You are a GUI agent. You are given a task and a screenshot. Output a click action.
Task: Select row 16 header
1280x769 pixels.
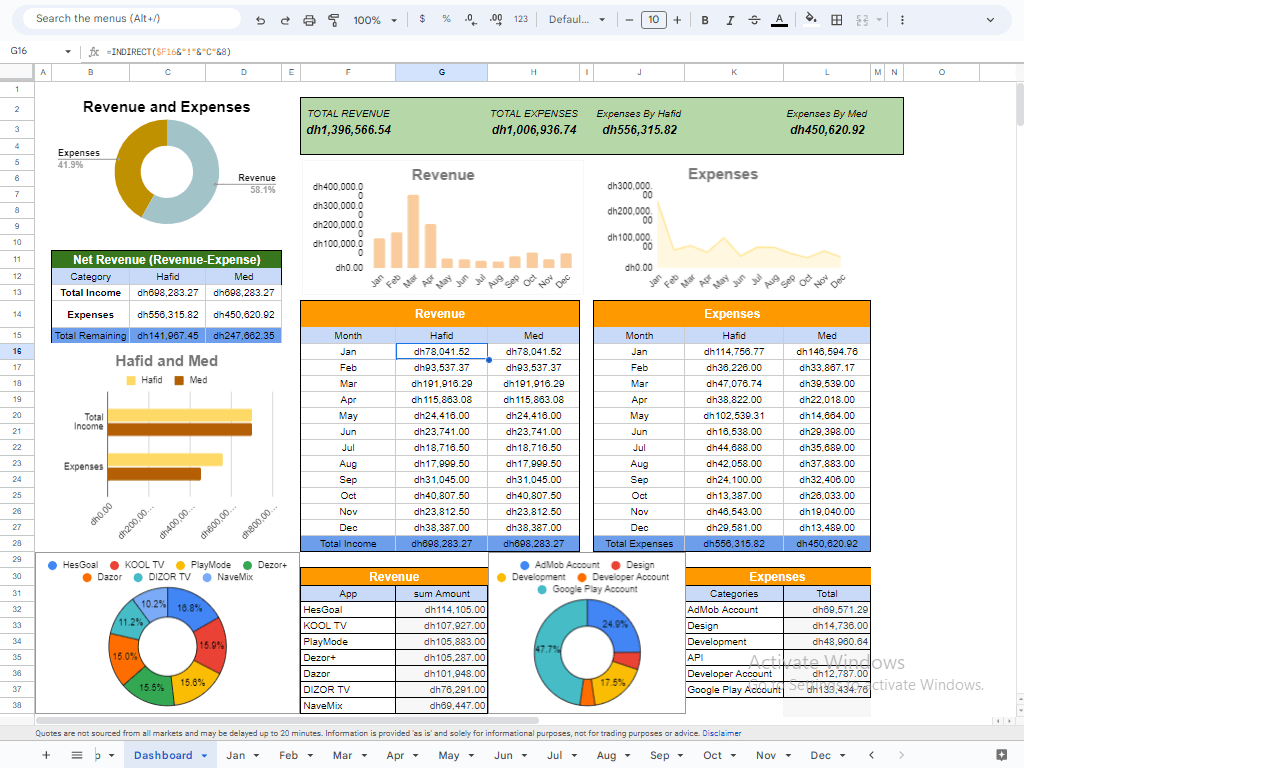(17, 352)
